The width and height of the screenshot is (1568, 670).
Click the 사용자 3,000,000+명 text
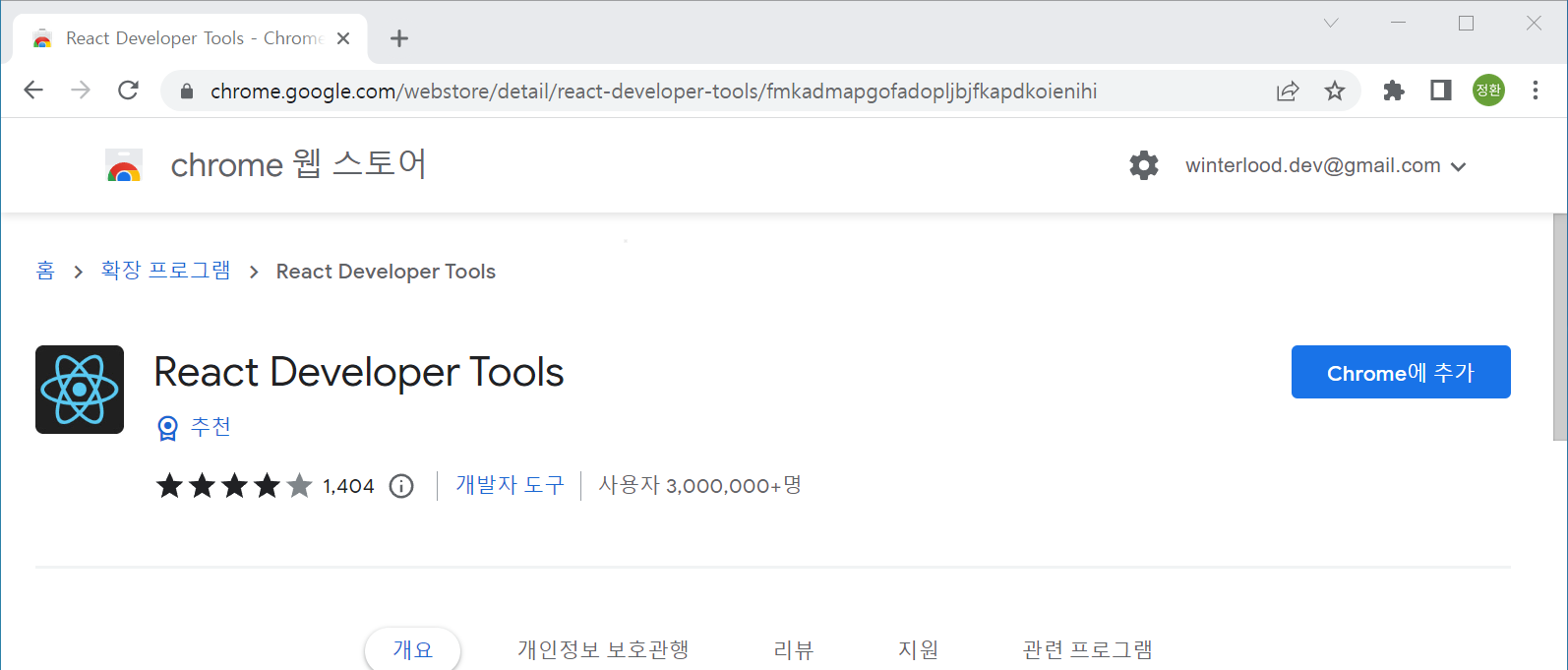tap(700, 485)
